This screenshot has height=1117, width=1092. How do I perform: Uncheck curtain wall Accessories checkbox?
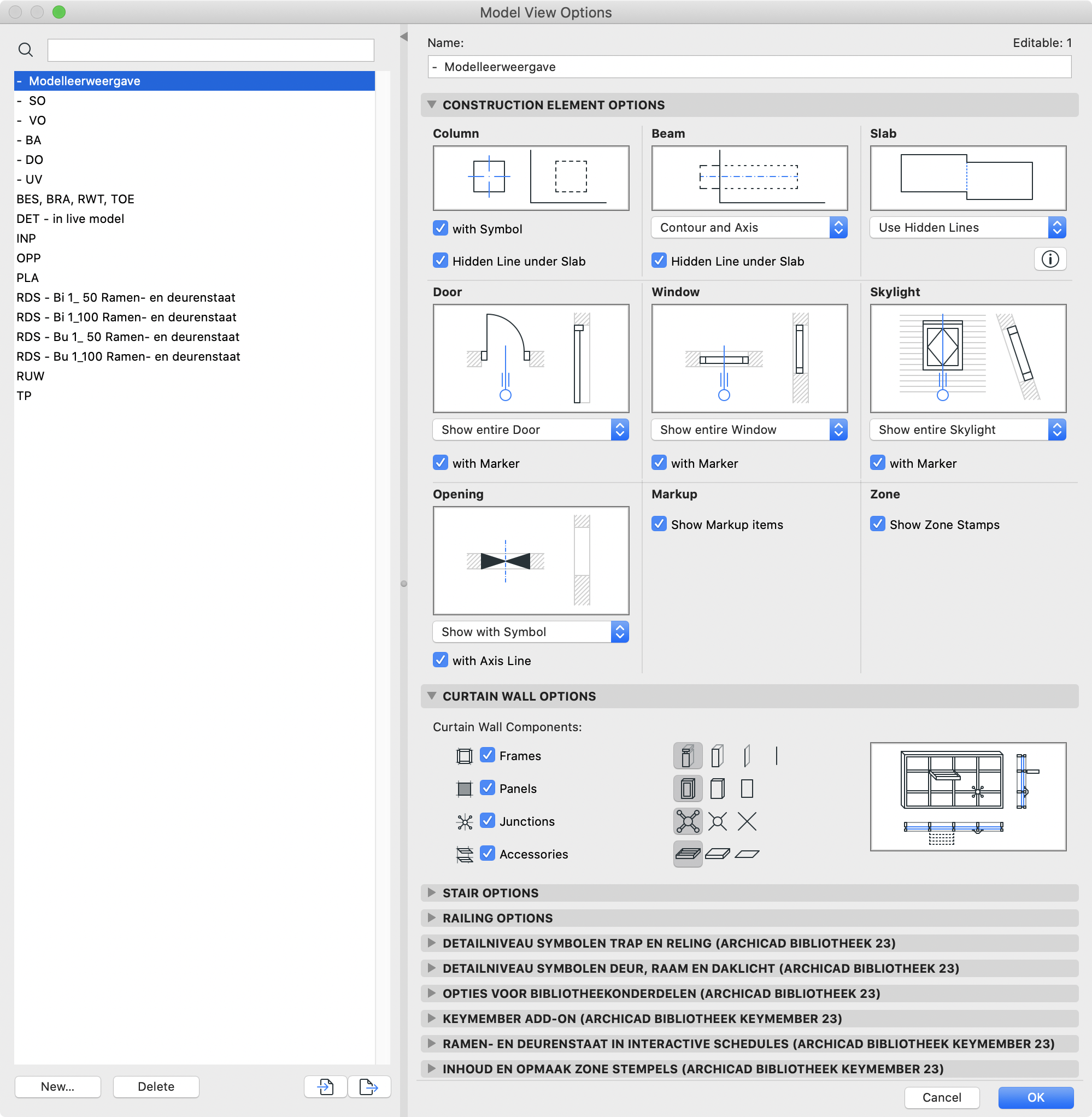point(487,853)
